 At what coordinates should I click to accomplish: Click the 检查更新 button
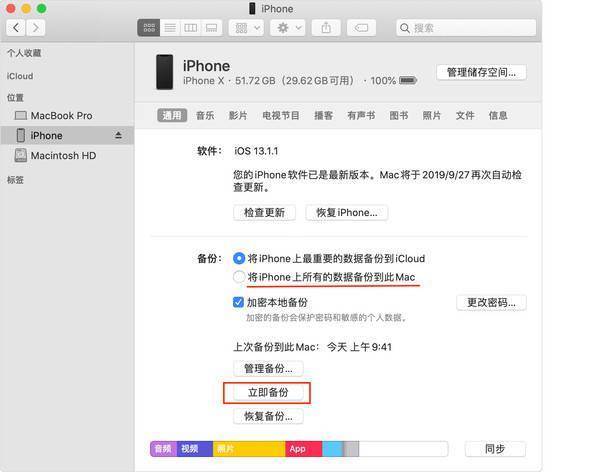tap(264, 212)
